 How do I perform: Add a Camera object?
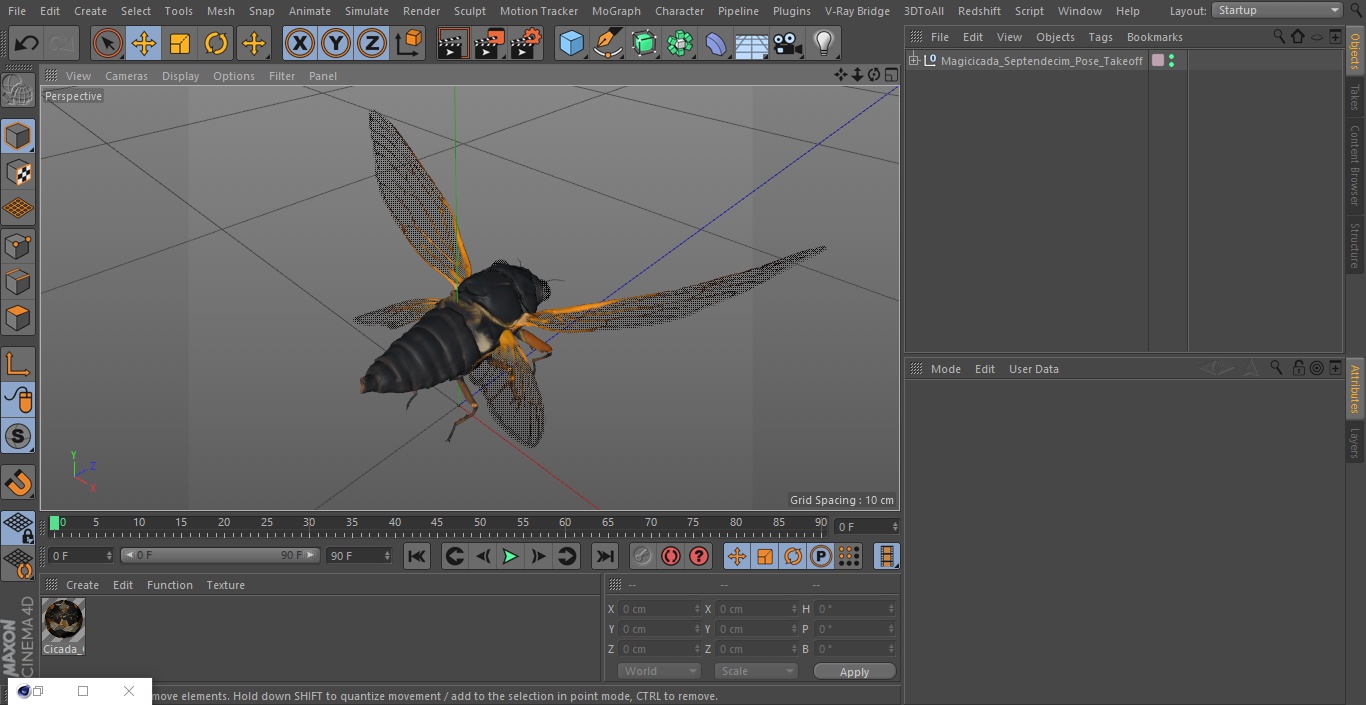coord(788,43)
